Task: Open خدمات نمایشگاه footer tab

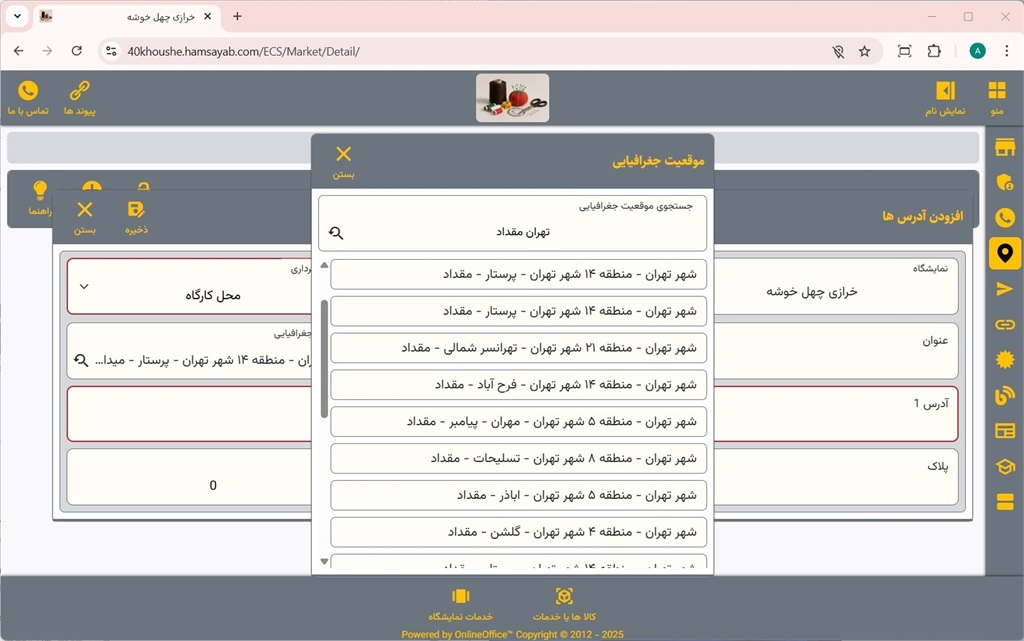Action: coord(461,603)
